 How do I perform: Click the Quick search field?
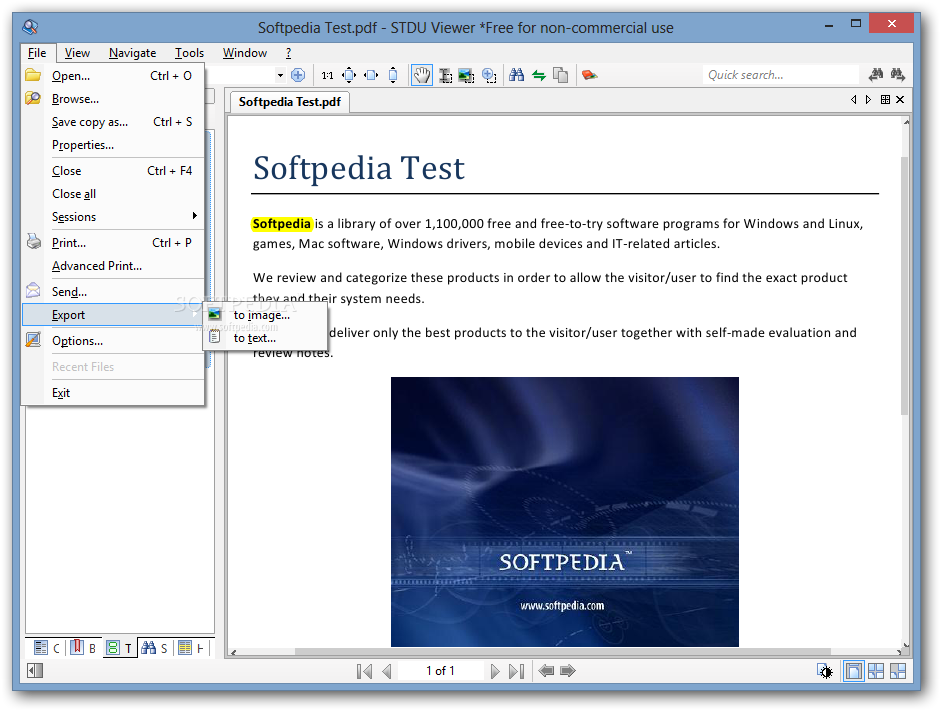[x=781, y=75]
